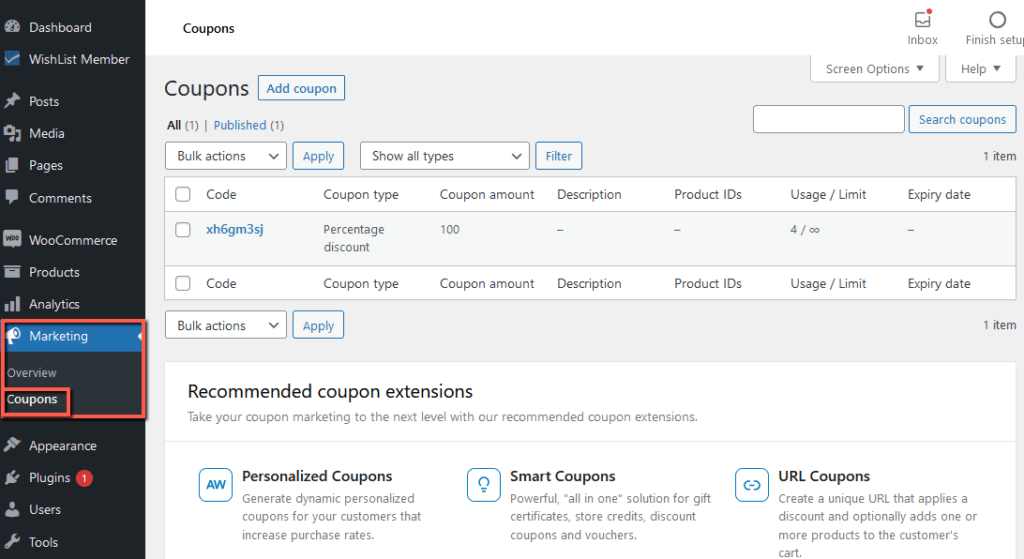Open the URL Coupons extension title

(x=824, y=476)
